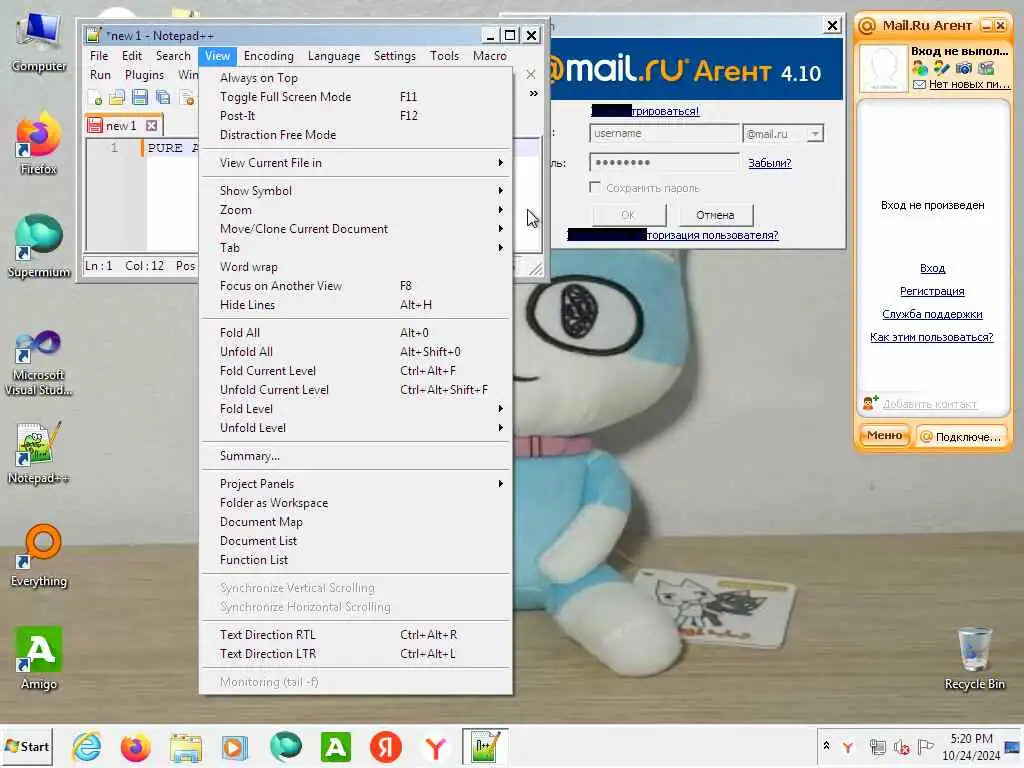Expand the Tab submenu
The image size is (1024, 768).
(x=355, y=248)
